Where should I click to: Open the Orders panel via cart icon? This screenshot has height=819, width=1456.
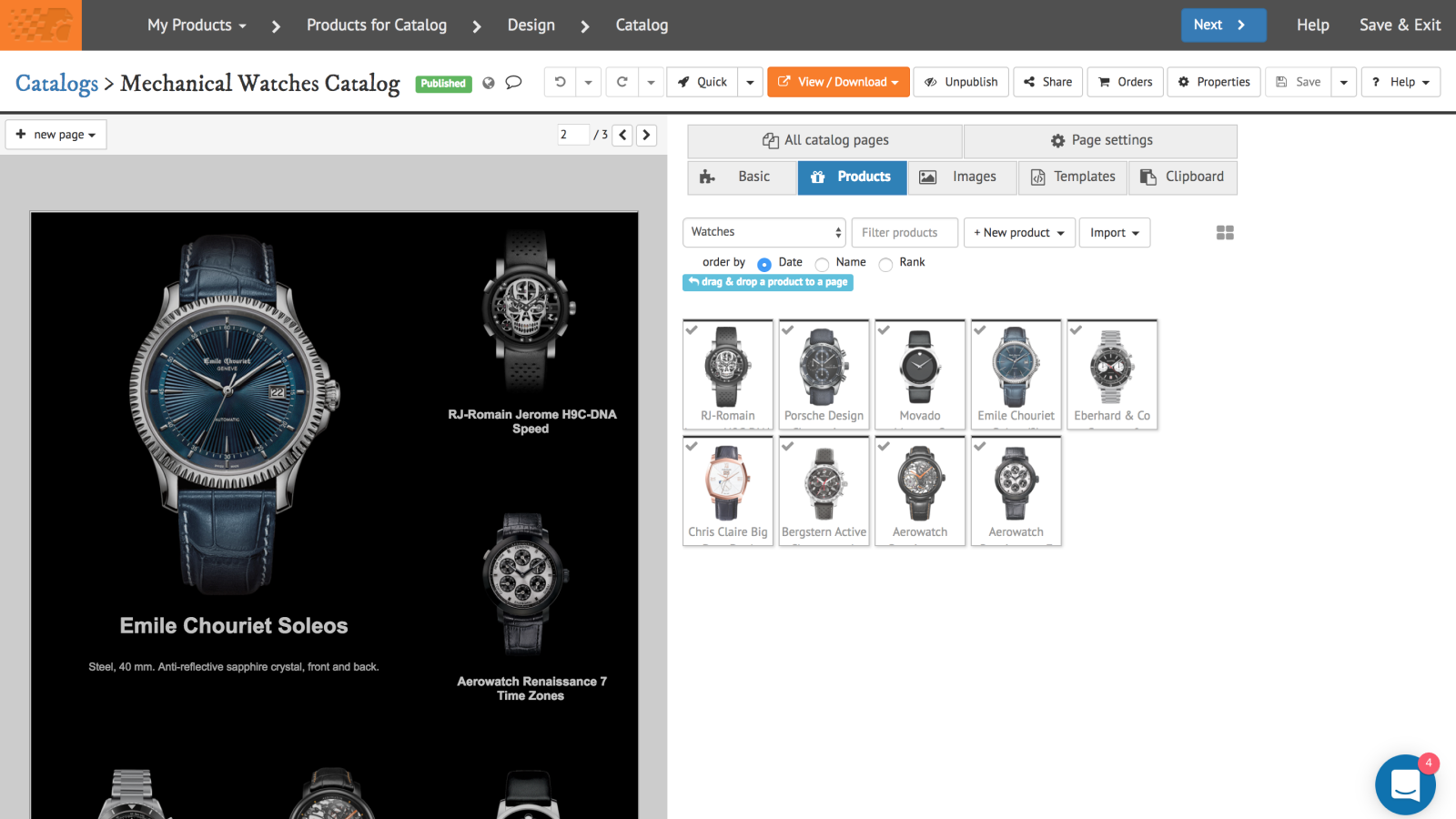point(1125,82)
